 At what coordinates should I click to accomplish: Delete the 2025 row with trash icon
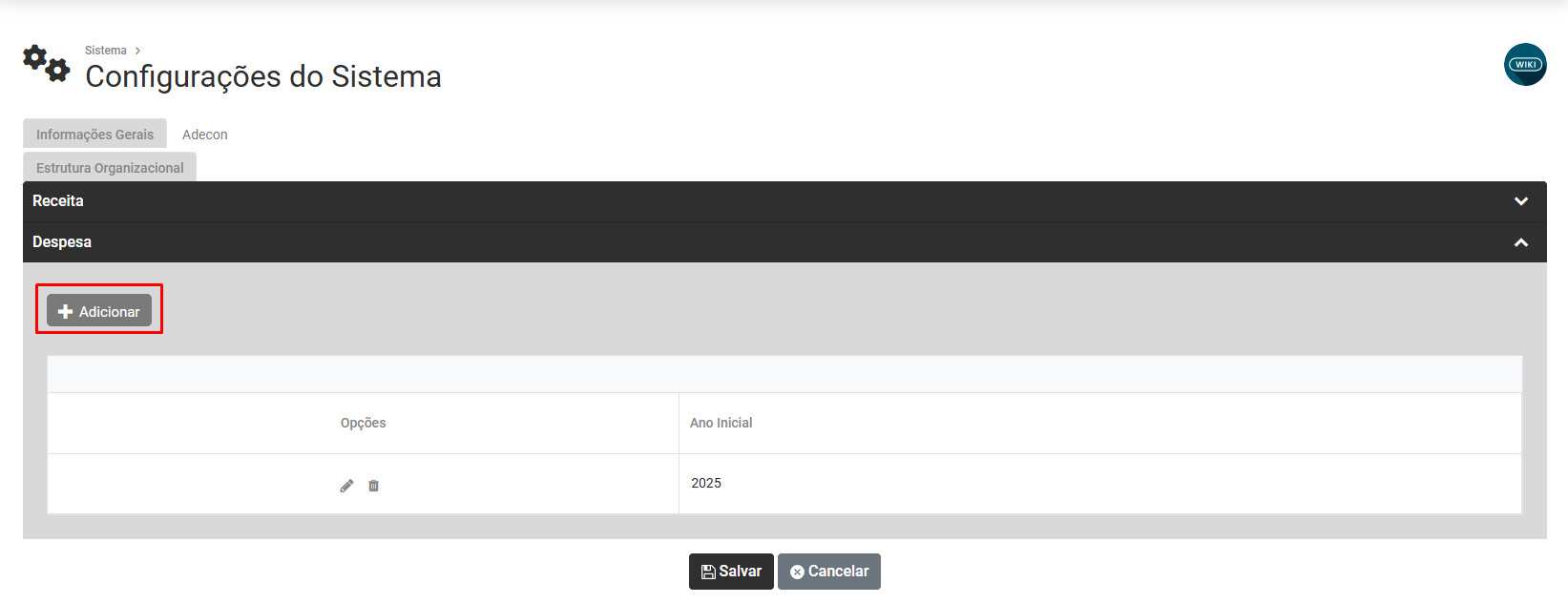[373, 486]
